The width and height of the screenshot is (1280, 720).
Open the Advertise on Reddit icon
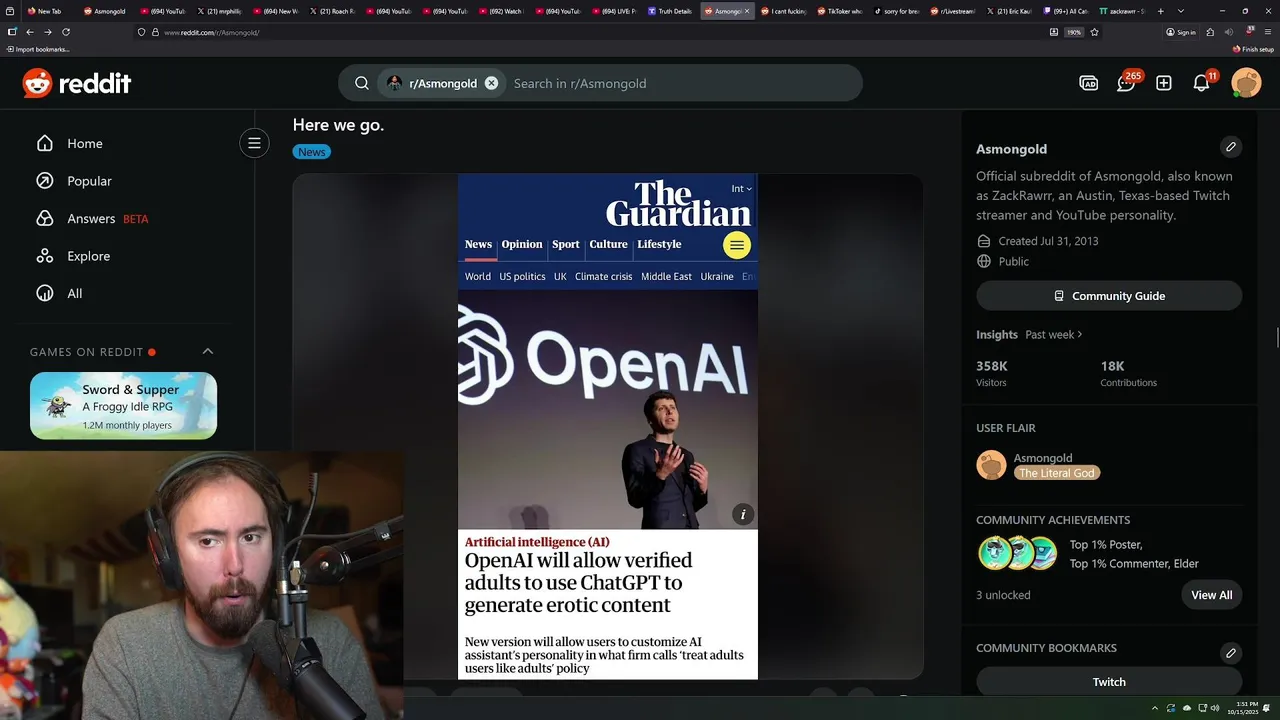1089,83
